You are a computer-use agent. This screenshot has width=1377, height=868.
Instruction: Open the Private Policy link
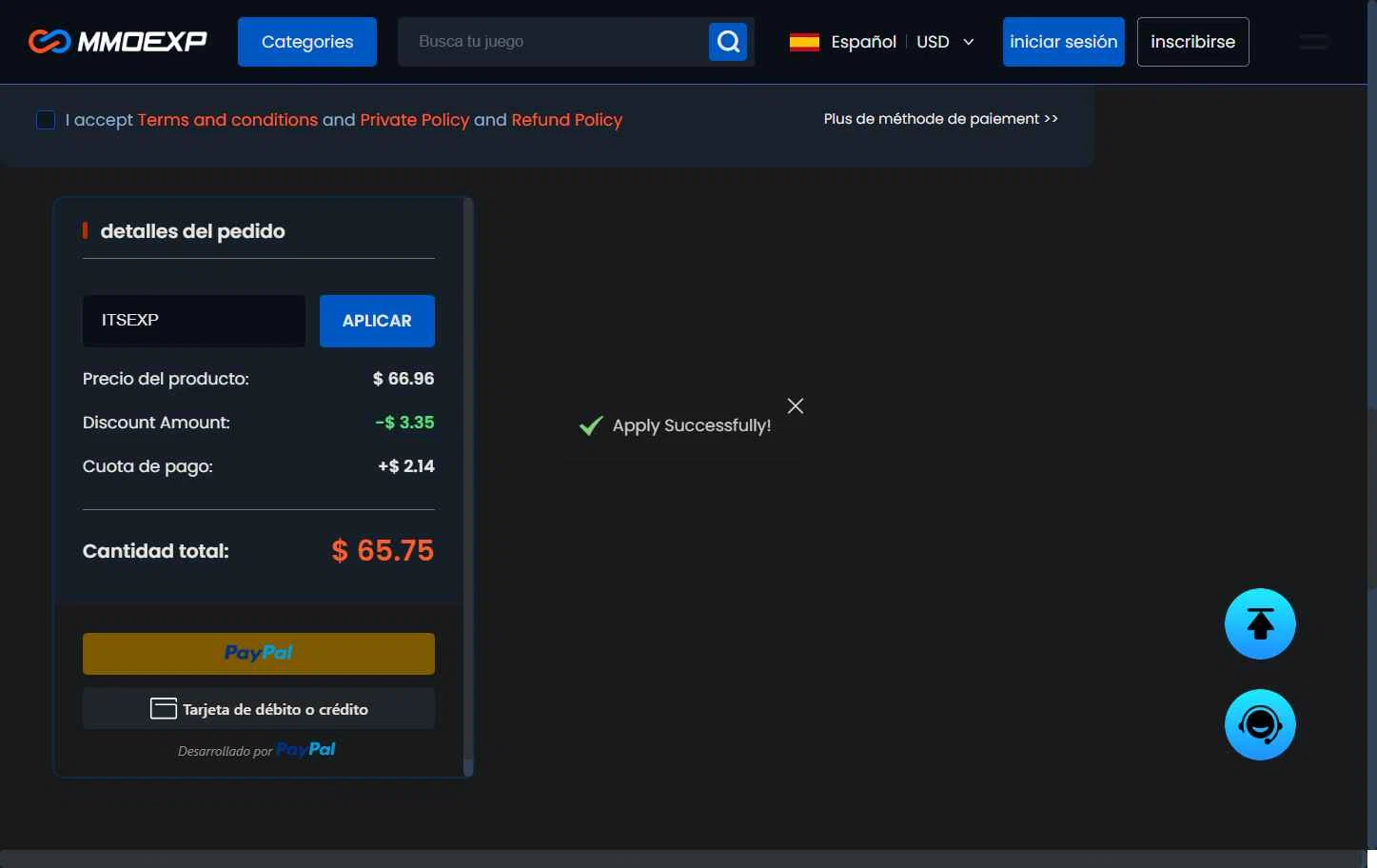click(x=414, y=120)
